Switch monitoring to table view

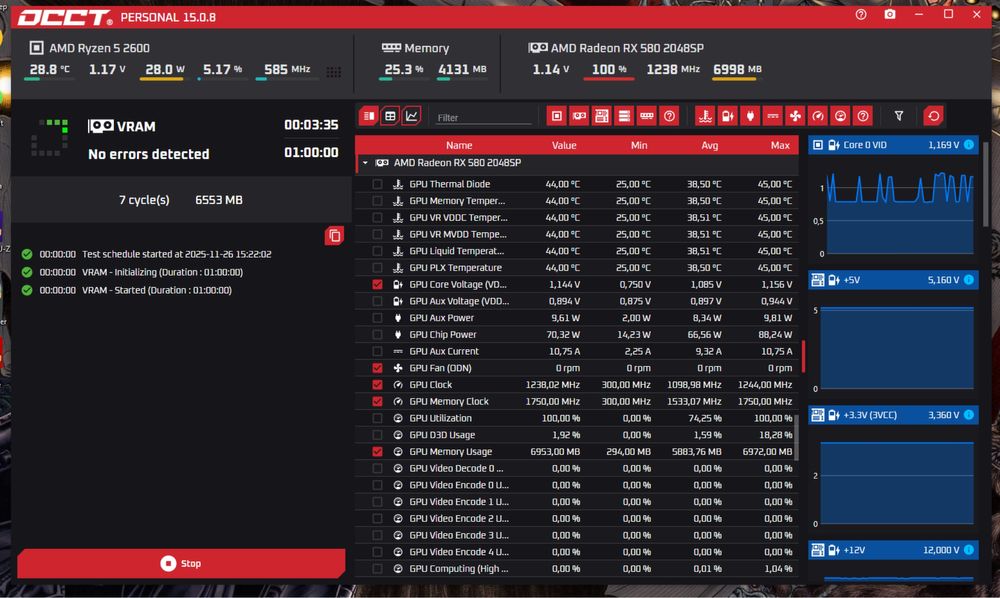point(390,116)
